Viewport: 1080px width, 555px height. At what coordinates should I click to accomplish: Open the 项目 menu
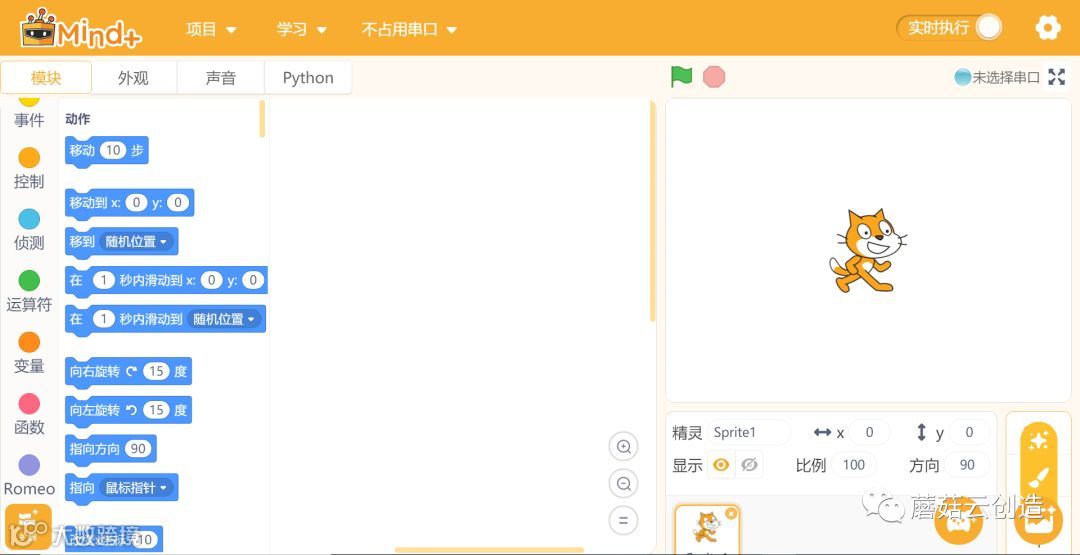pyautogui.click(x=211, y=29)
